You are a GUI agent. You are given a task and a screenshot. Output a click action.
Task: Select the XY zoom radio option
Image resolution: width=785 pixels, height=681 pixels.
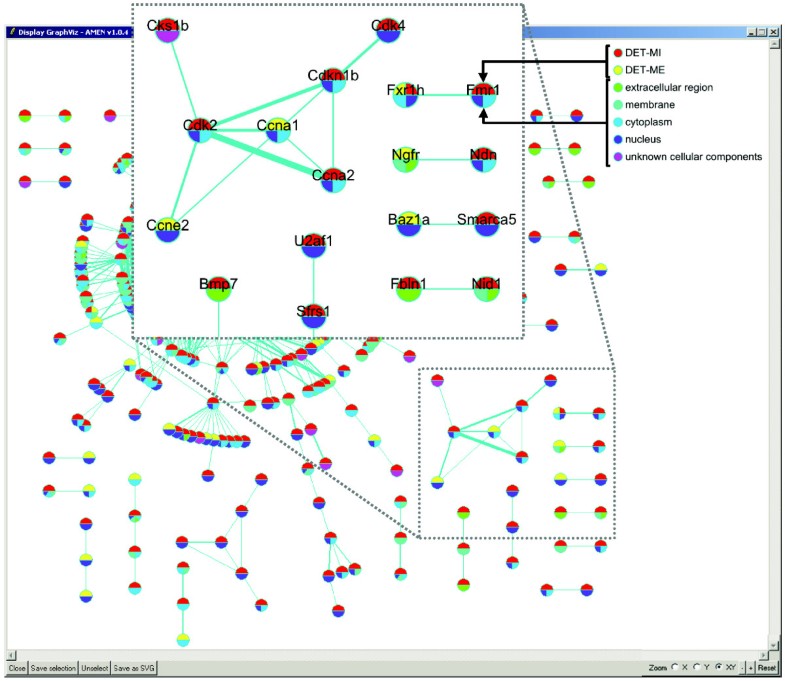click(719, 667)
